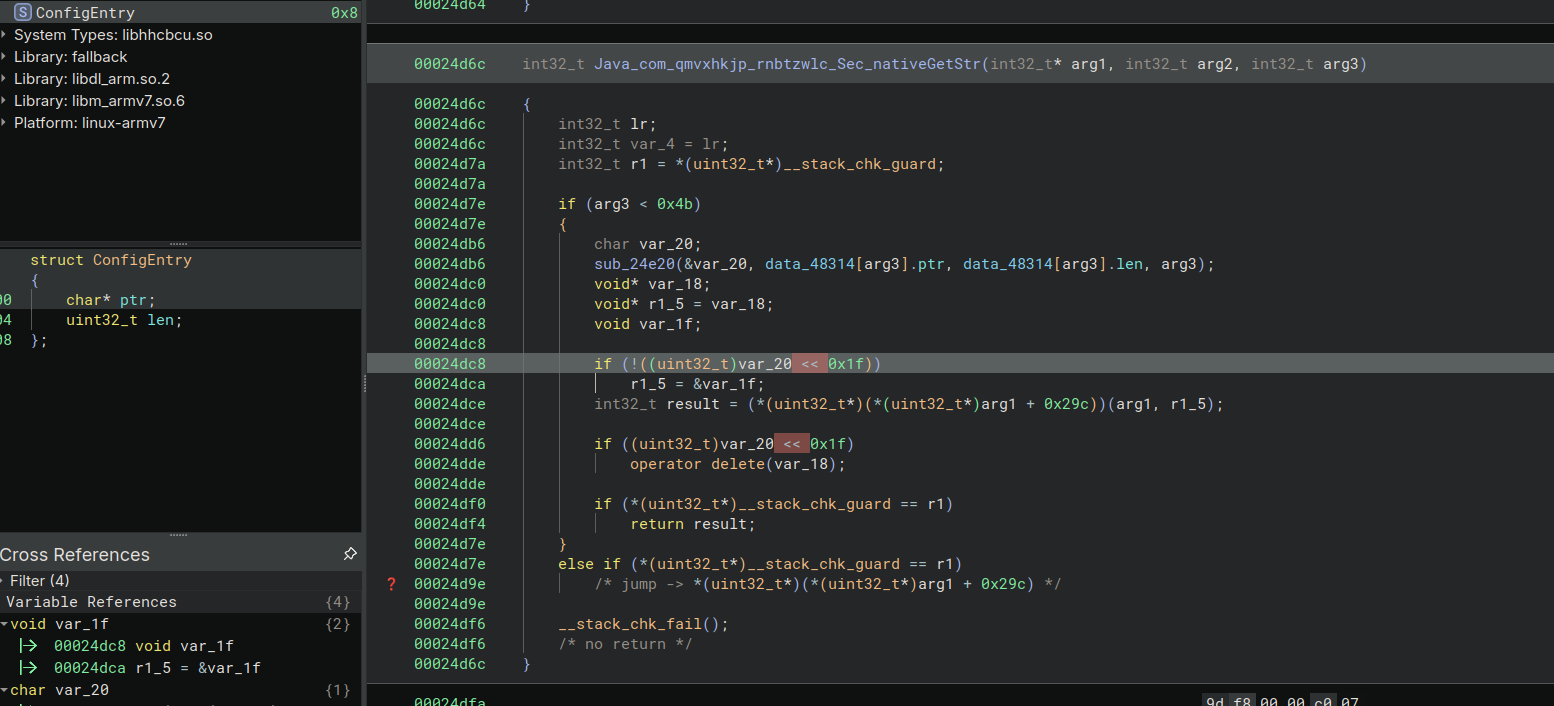
Task: Click offset 0x29c in the result line
Action: (x=1066, y=404)
